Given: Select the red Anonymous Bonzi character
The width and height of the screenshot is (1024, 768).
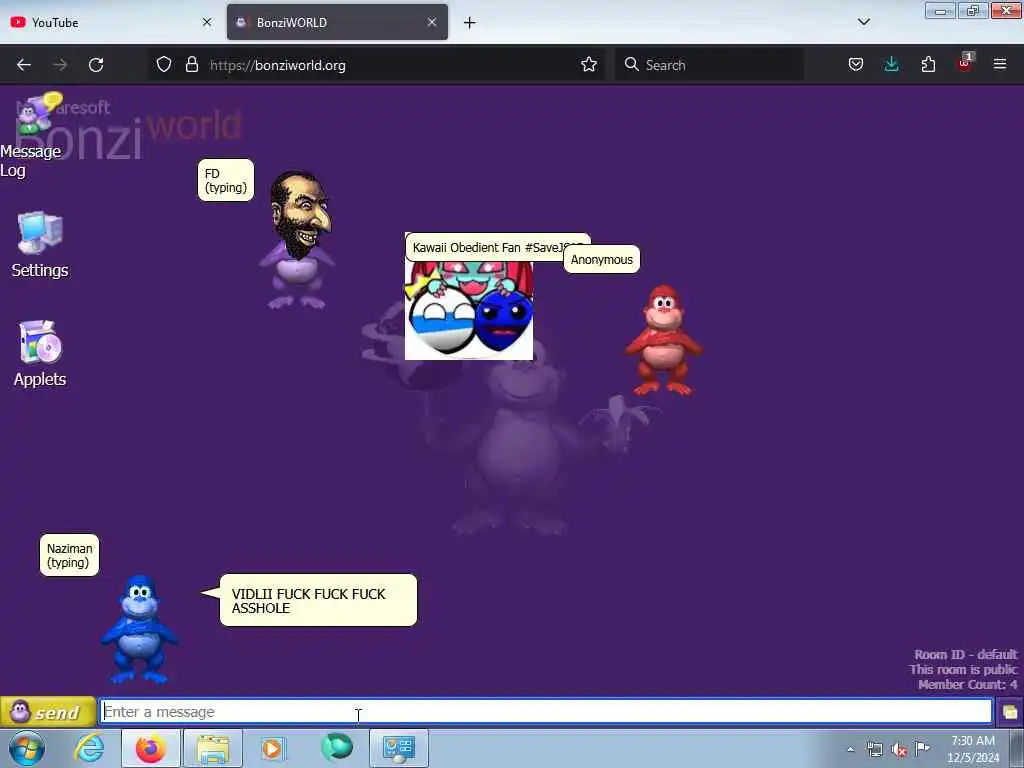Looking at the screenshot, I should (663, 340).
